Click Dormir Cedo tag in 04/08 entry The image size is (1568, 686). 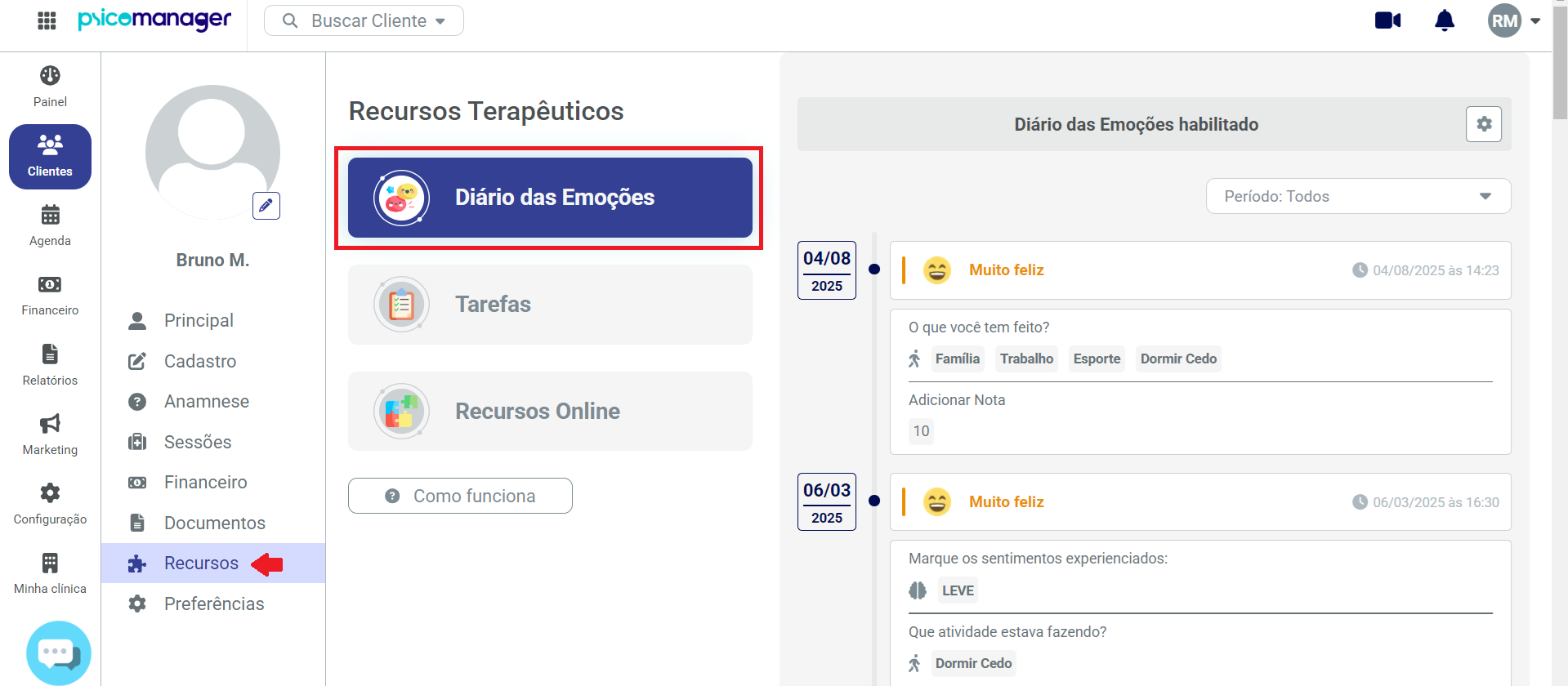(1178, 359)
